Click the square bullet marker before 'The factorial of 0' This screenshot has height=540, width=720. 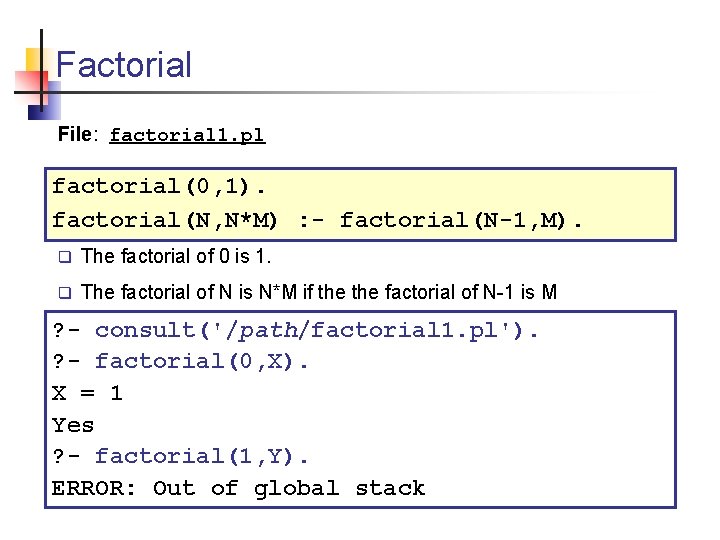[x=65, y=257]
